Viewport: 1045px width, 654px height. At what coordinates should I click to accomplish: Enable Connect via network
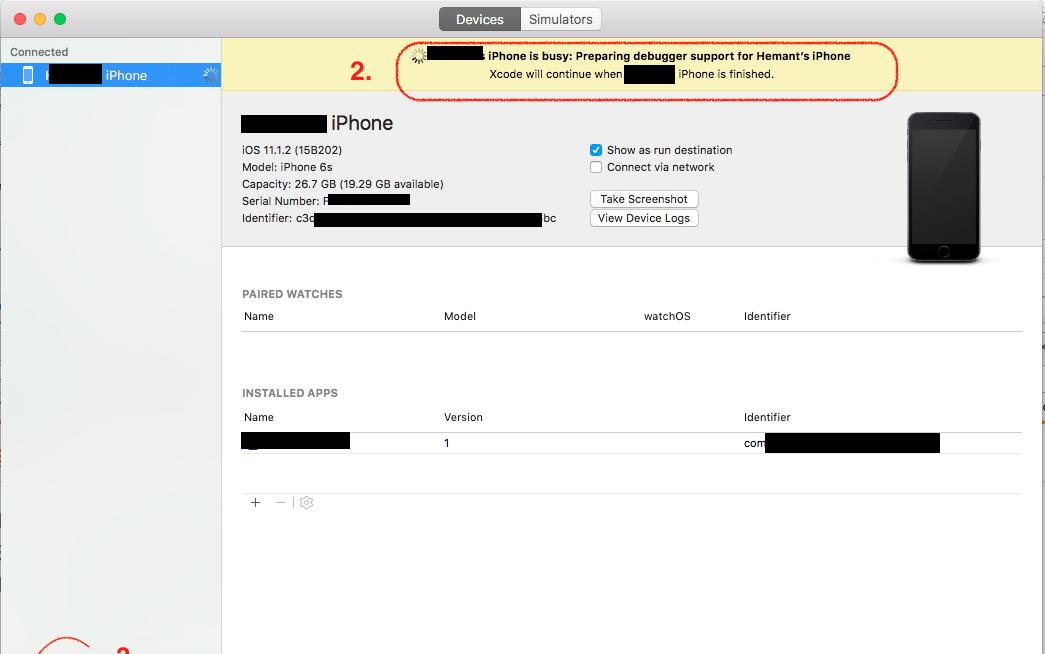(x=596, y=167)
